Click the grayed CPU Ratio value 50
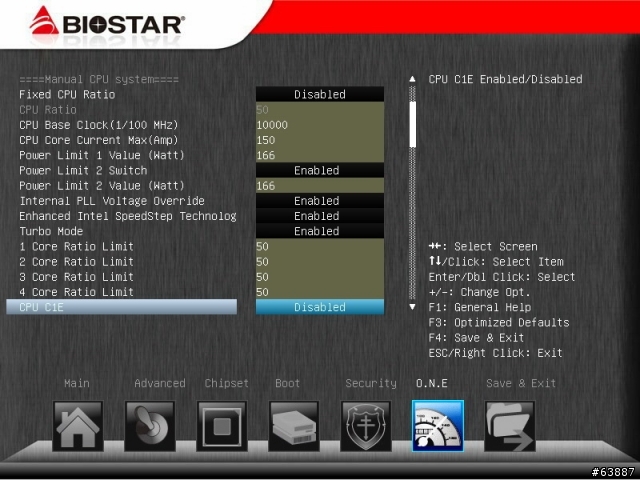The width and height of the screenshot is (640, 480). [x=320, y=109]
